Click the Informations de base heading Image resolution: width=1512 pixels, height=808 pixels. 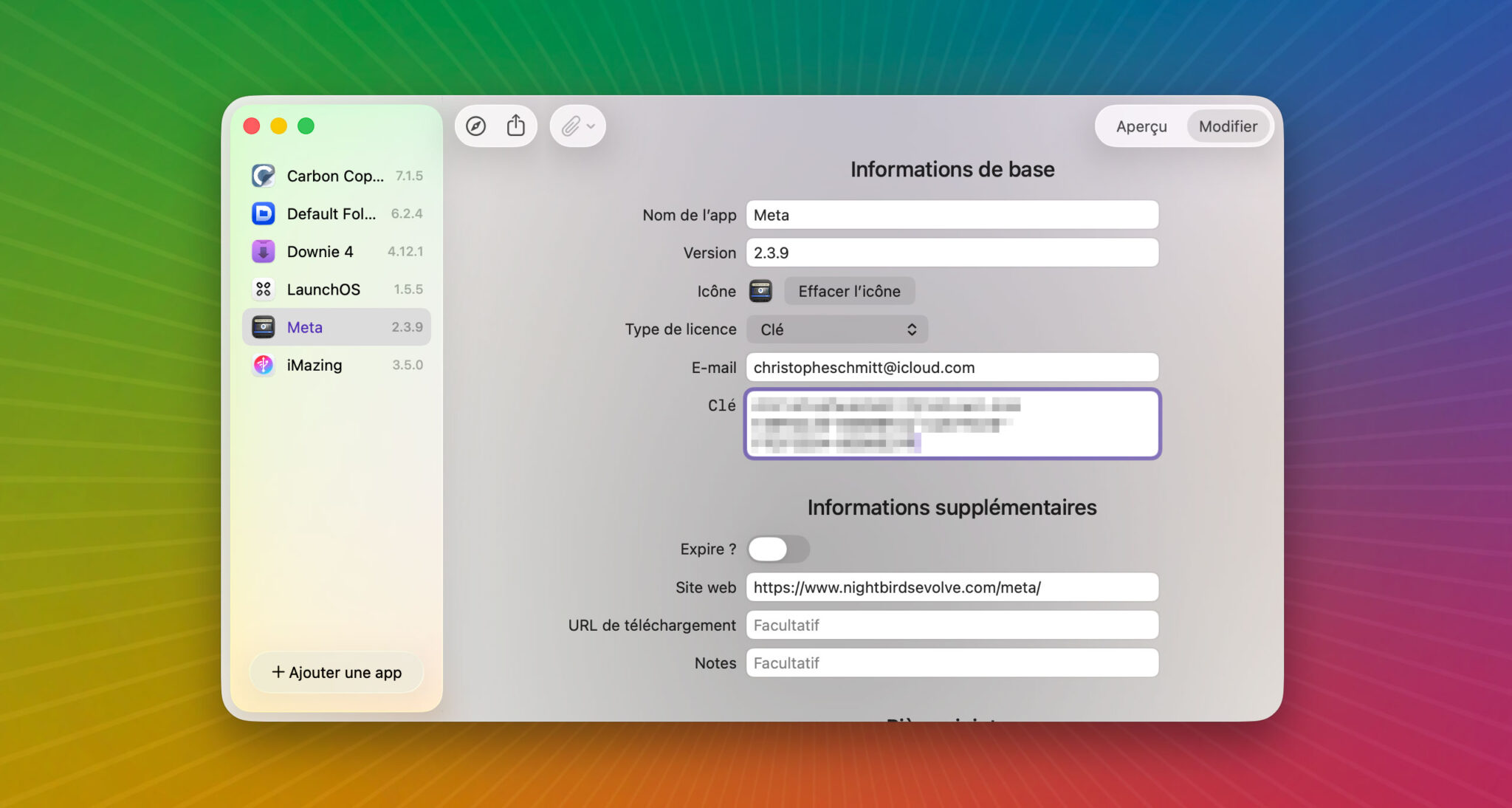point(952,169)
